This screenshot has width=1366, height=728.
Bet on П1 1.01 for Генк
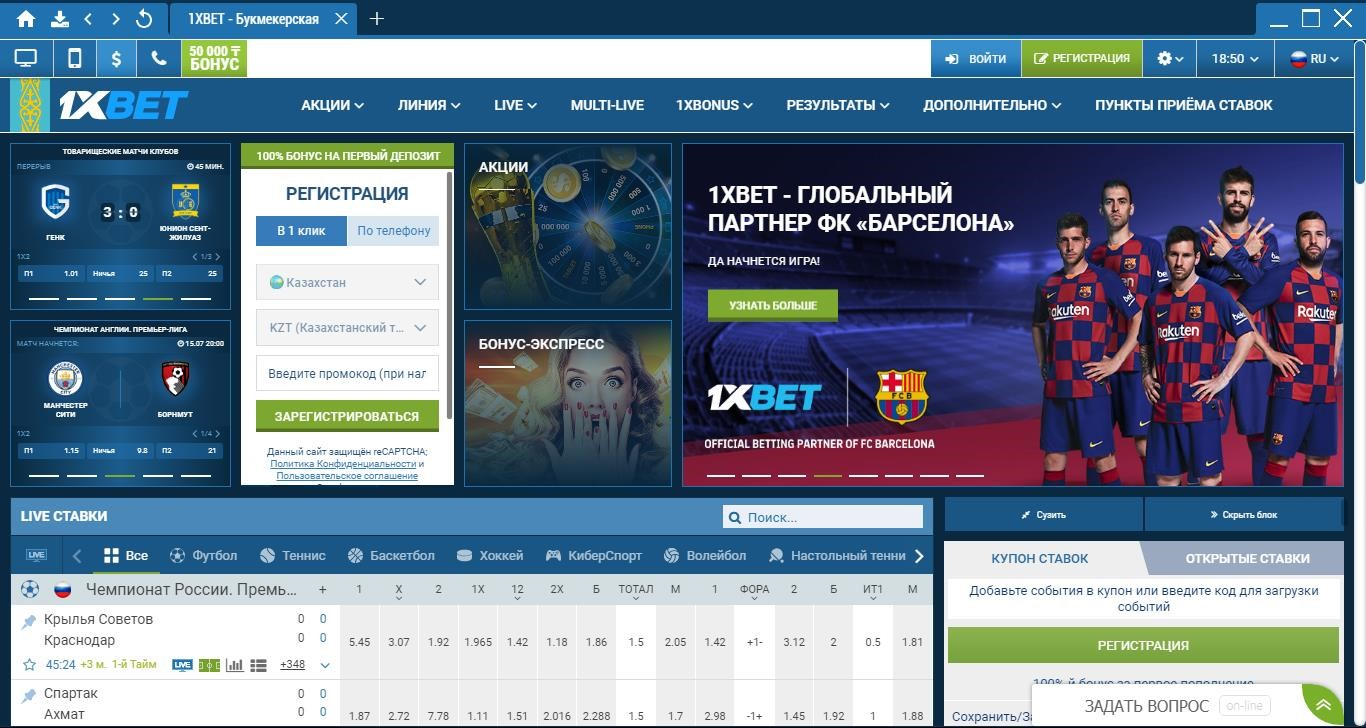(x=50, y=273)
